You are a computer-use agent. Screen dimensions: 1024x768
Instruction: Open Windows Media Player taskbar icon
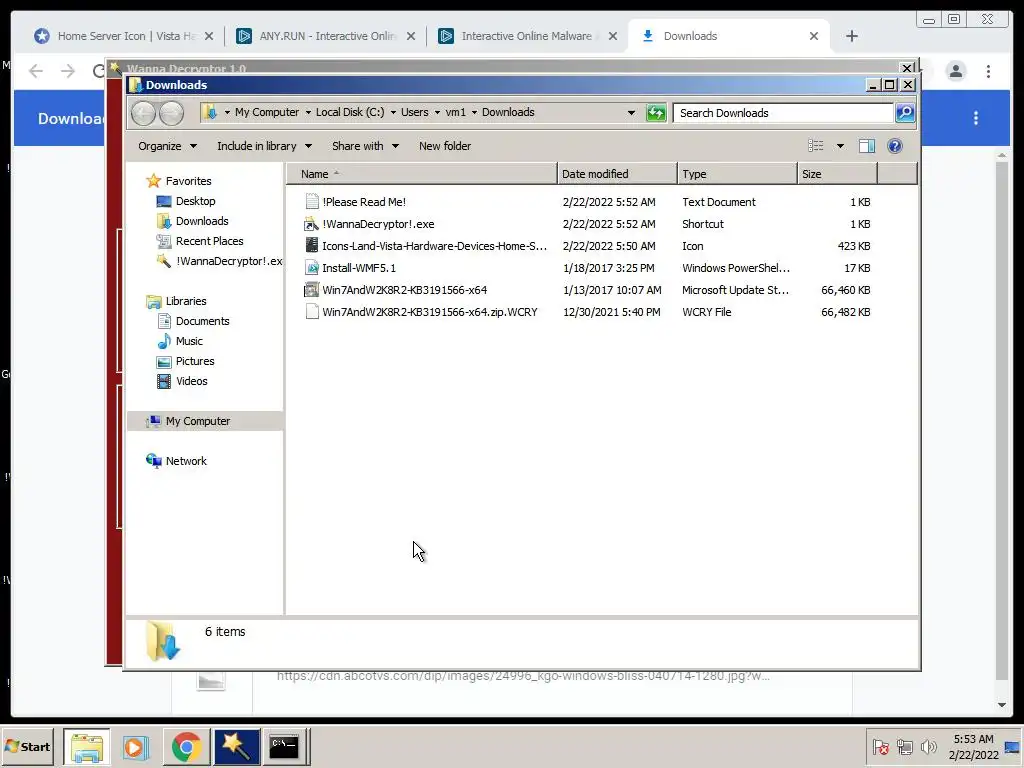(136, 746)
